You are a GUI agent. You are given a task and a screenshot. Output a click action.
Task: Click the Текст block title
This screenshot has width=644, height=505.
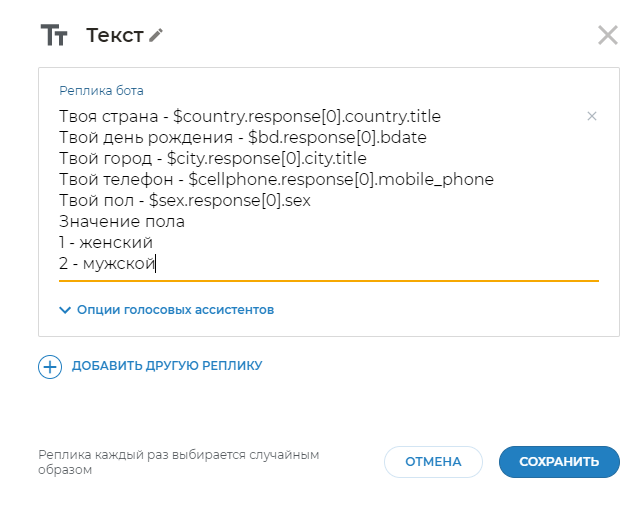click(114, 36)
